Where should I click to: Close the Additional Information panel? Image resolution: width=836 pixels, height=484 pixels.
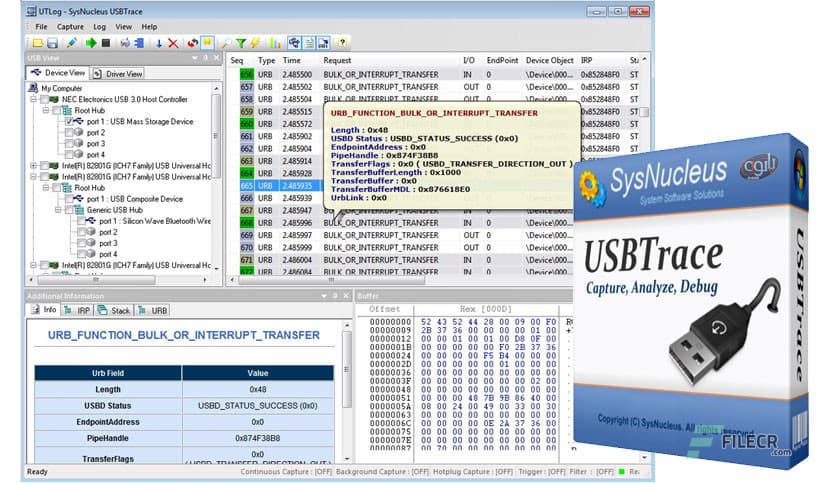pyautogui.click(x=346, y=295)
